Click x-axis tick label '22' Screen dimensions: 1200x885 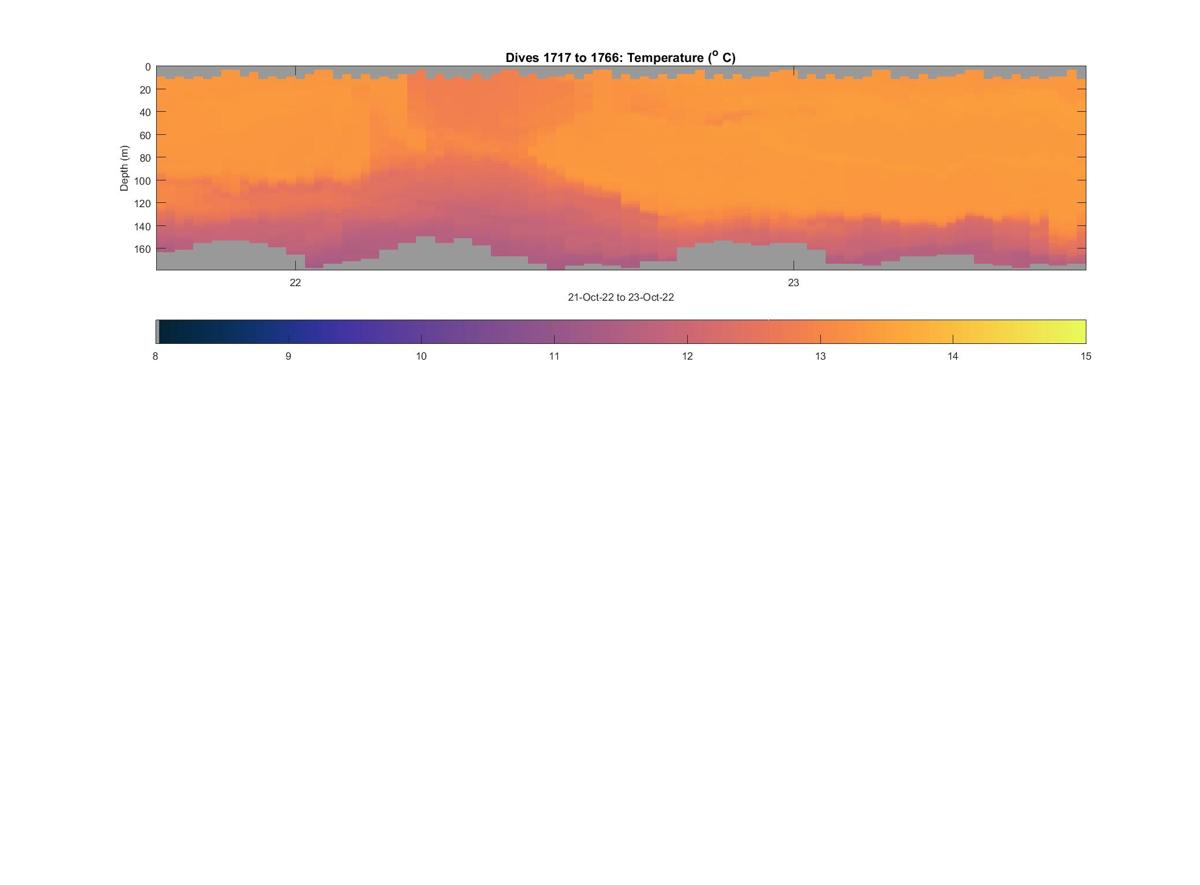click(x=296, y=282)
